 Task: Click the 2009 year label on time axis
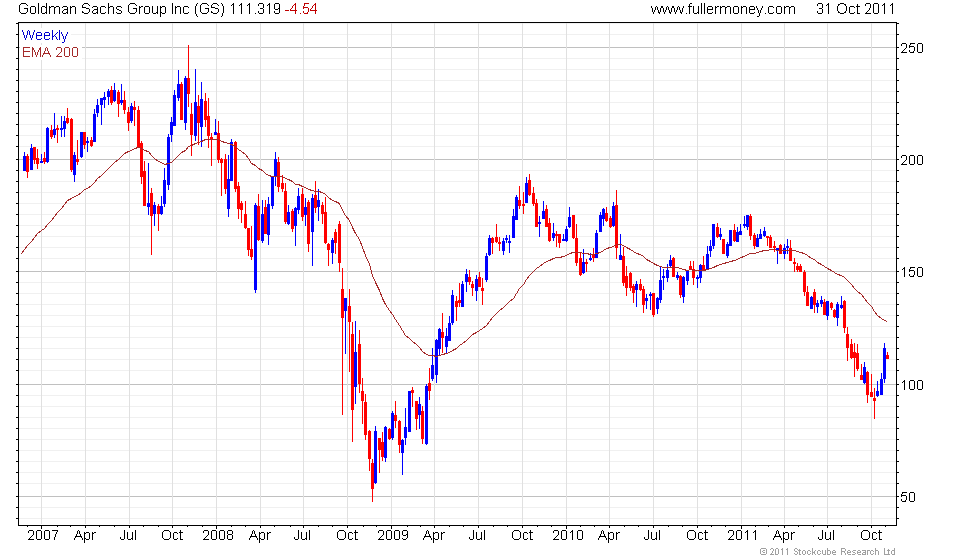(392, 535)
